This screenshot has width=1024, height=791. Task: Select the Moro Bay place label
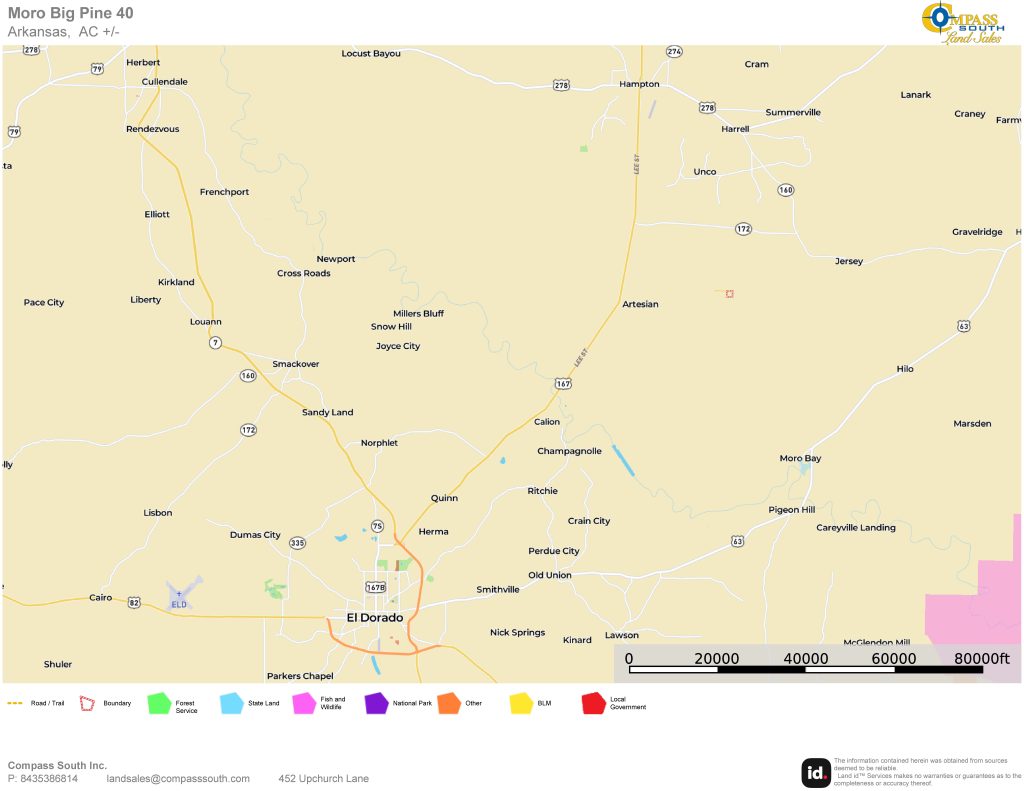coord(800,458)
